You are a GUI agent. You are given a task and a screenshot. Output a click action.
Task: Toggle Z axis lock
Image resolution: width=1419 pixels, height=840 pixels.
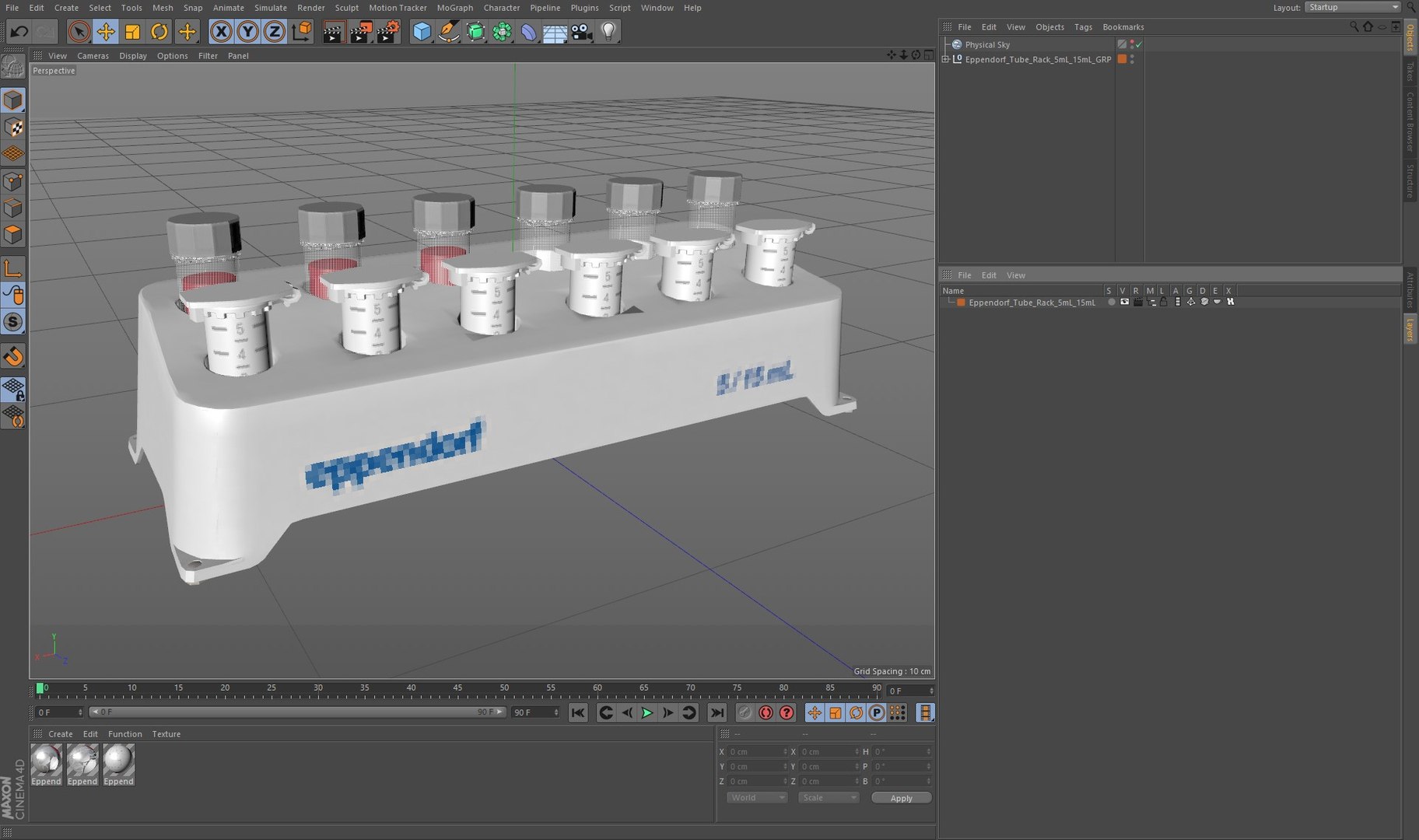pyautogui.click(x=274, y=32)
